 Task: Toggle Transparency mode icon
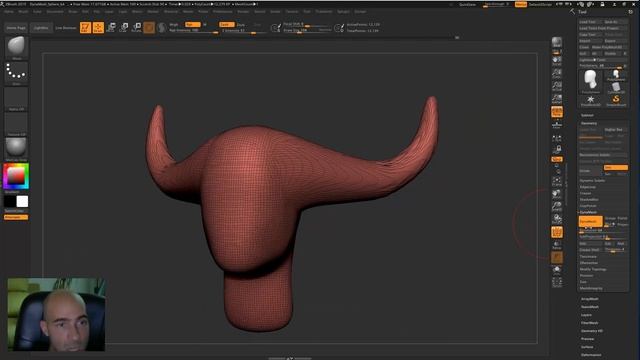(x=557, y=245)
